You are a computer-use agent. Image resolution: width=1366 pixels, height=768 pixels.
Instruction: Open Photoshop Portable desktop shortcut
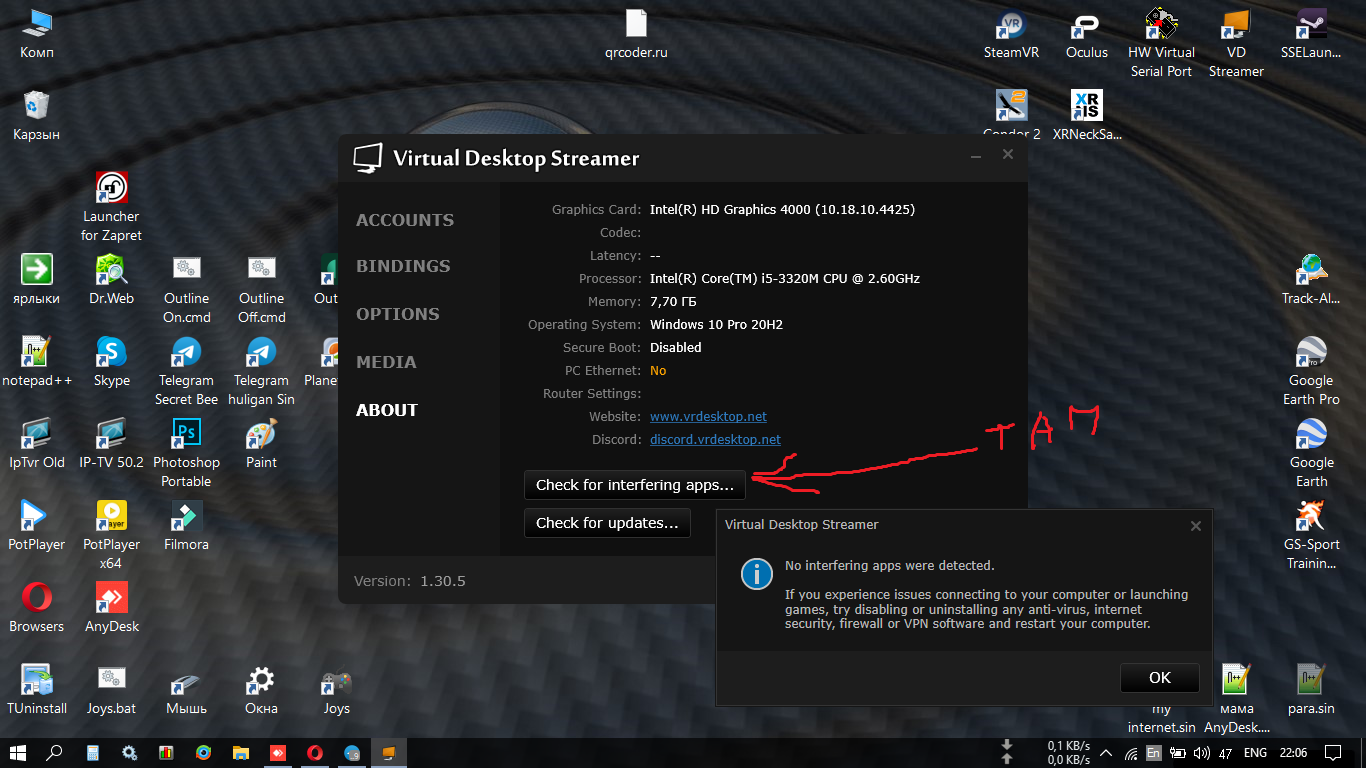click(x=186, y=436)
